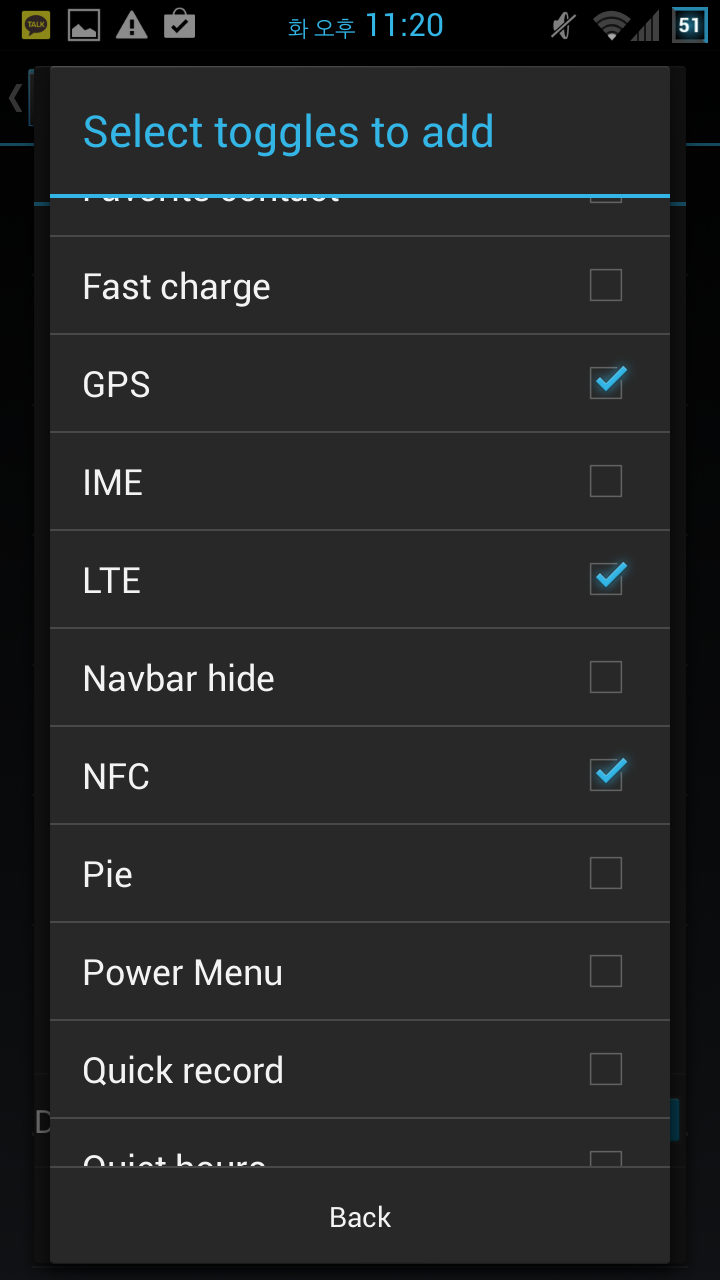This screenshot has width=720, height=1280.
Task: Tap the battery level 51 icon
Action: click(x=689, y=25)
